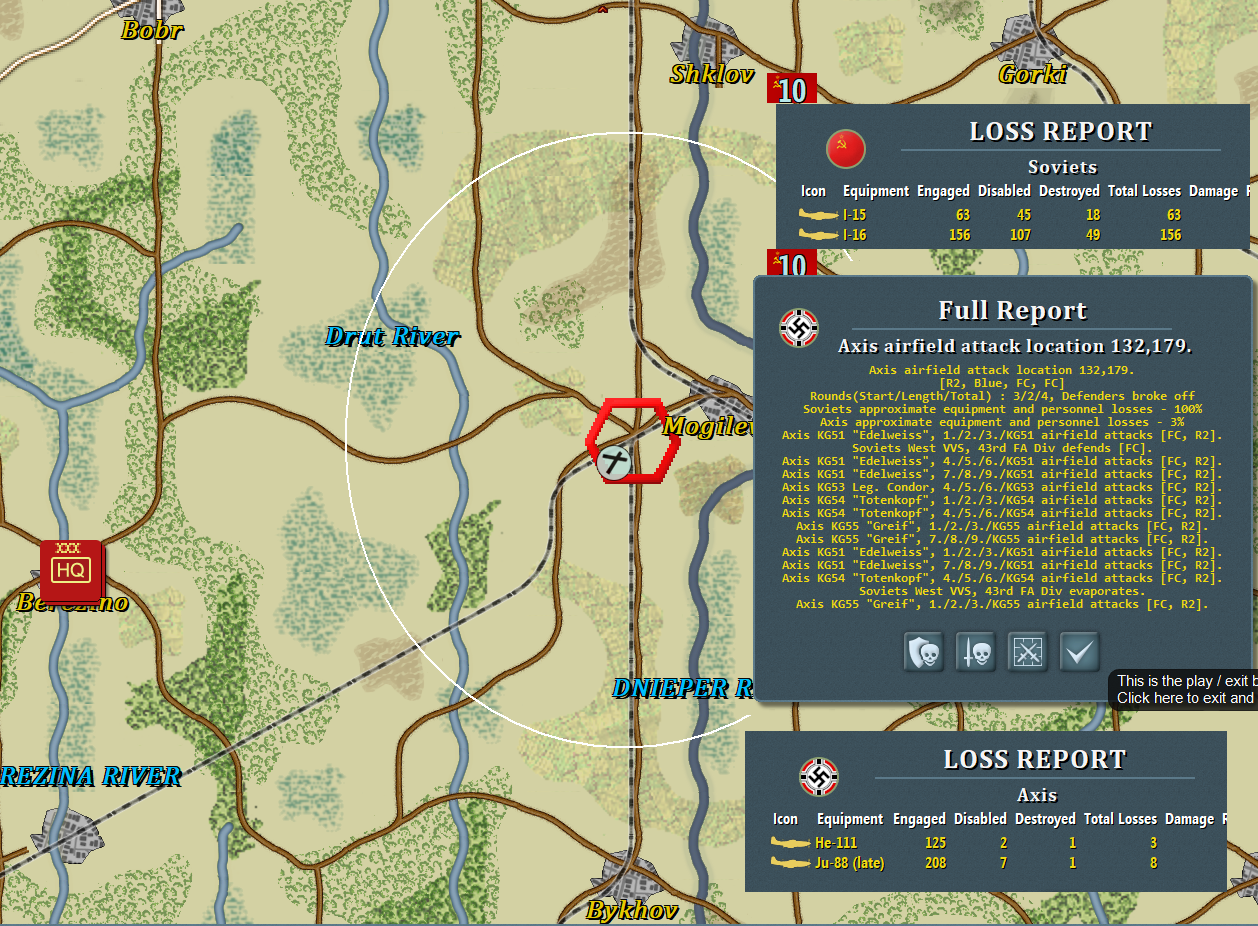Click the He-111 row label
1258x926 pixels.
tap(836, 843)
